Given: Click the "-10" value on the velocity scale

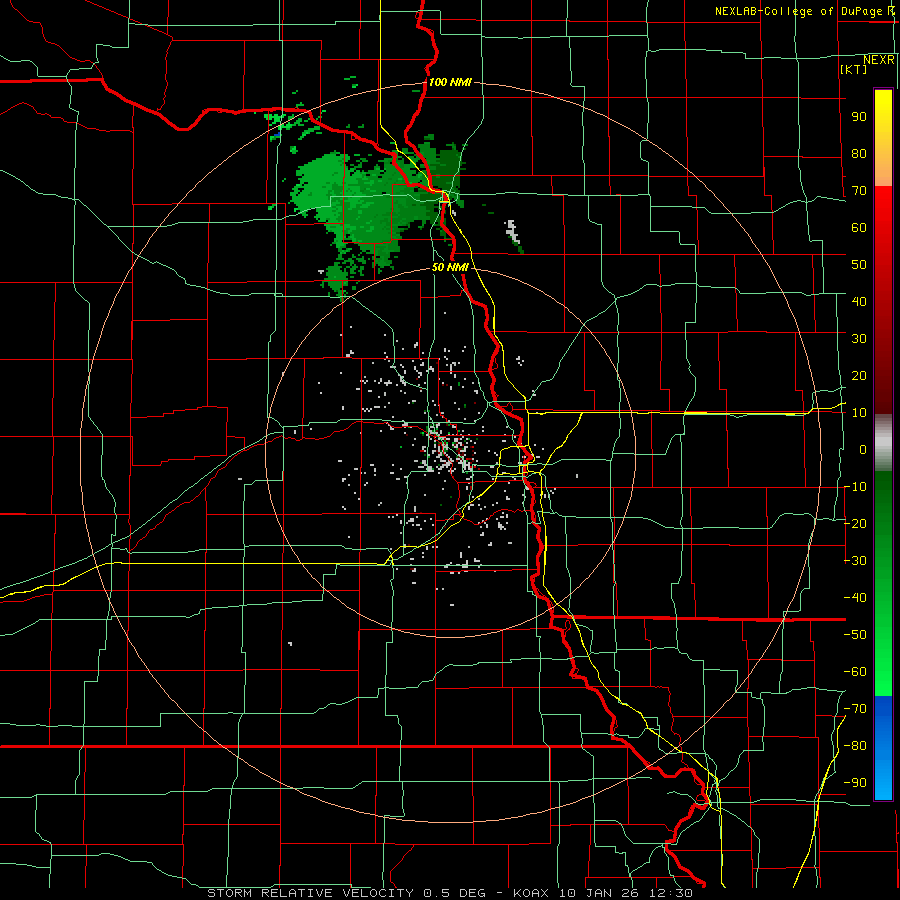Looking at the screenshot, I should click(x=855, y=487).
